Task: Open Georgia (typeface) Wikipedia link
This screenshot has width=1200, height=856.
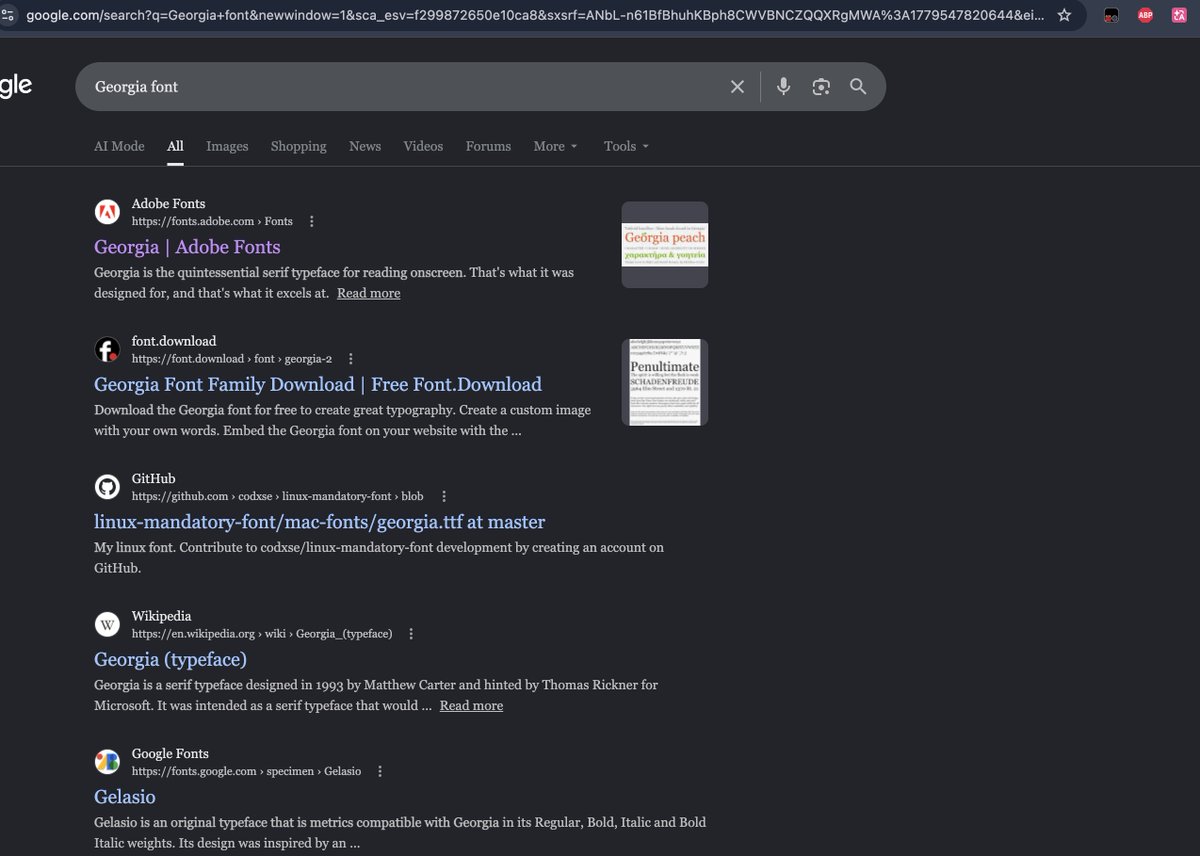Action: point(170,659)
